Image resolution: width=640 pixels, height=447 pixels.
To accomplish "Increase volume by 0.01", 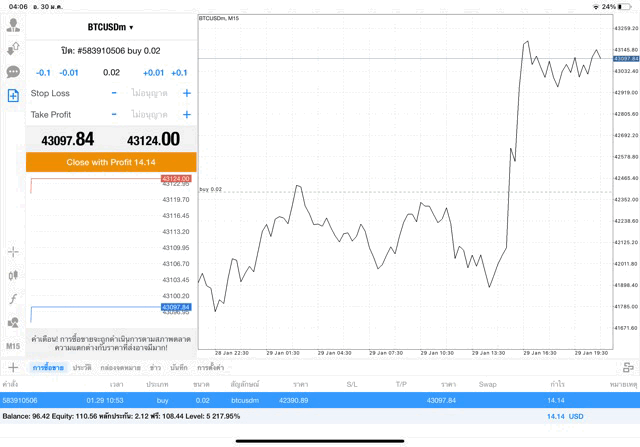I will tap(153, 73).
